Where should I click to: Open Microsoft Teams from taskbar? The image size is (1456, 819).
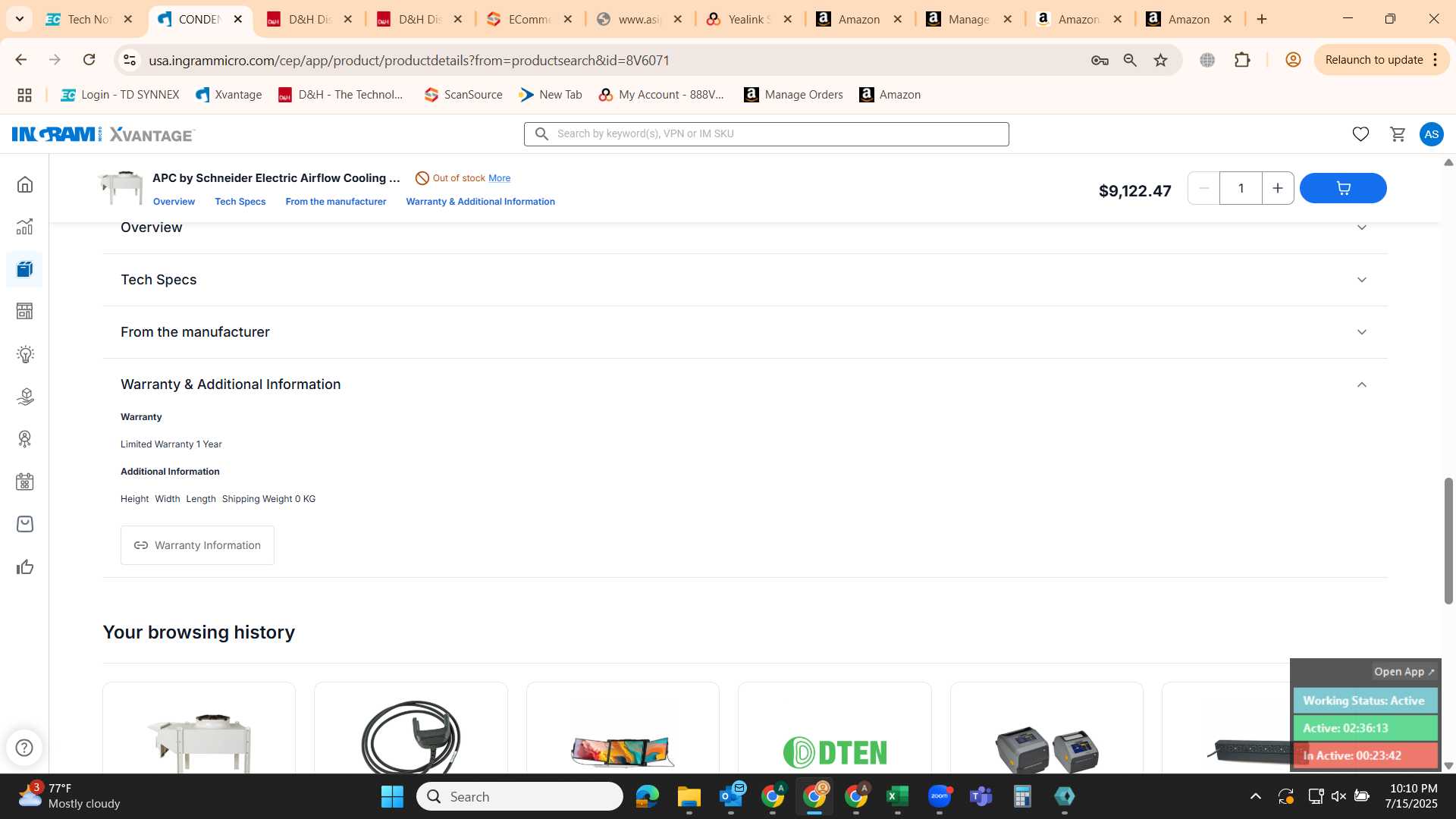981,796
